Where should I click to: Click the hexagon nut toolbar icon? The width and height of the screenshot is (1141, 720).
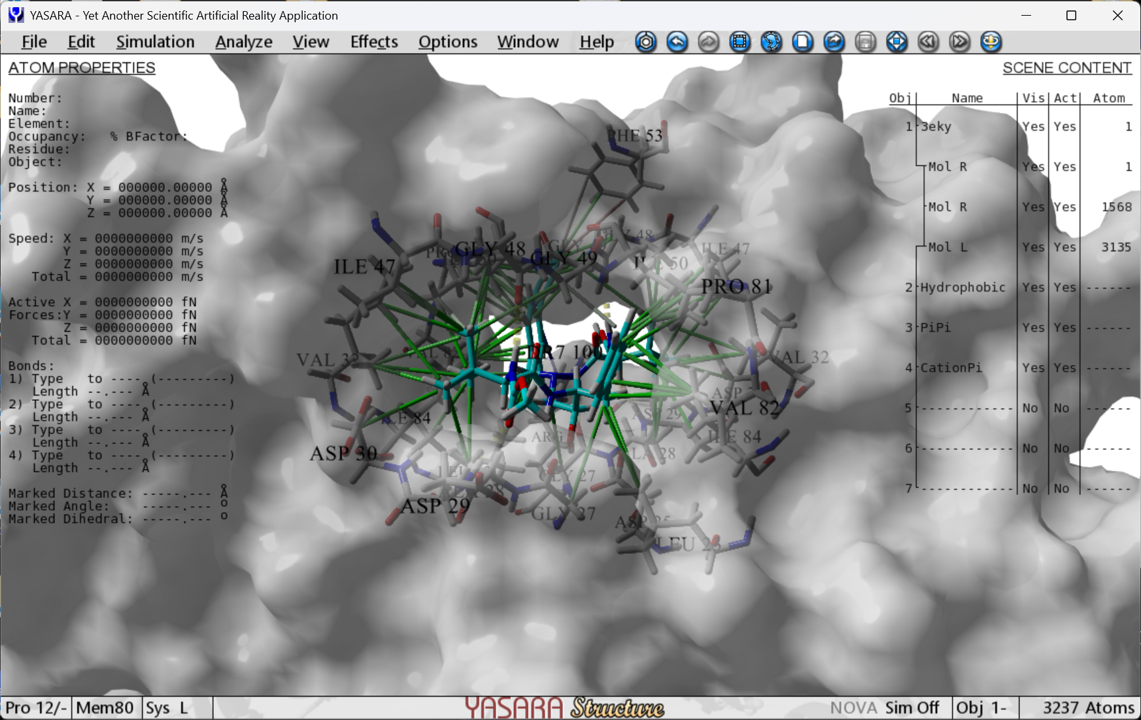[x=645, y=41]
